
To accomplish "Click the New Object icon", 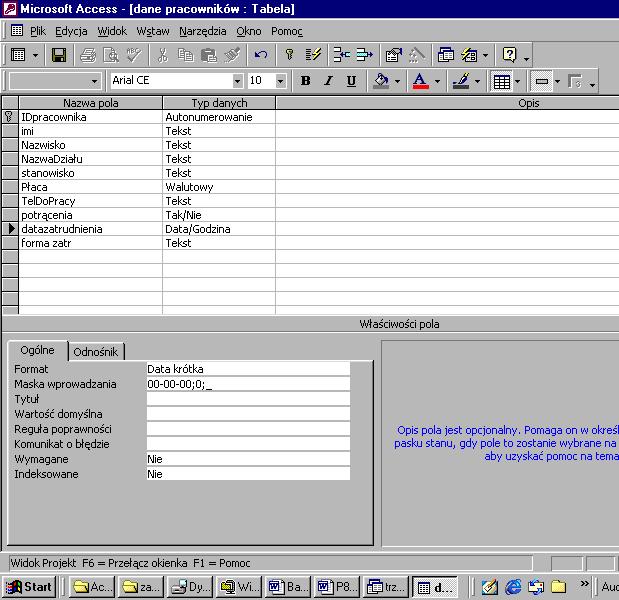I will pyautogui.click(x=469, y=55).
